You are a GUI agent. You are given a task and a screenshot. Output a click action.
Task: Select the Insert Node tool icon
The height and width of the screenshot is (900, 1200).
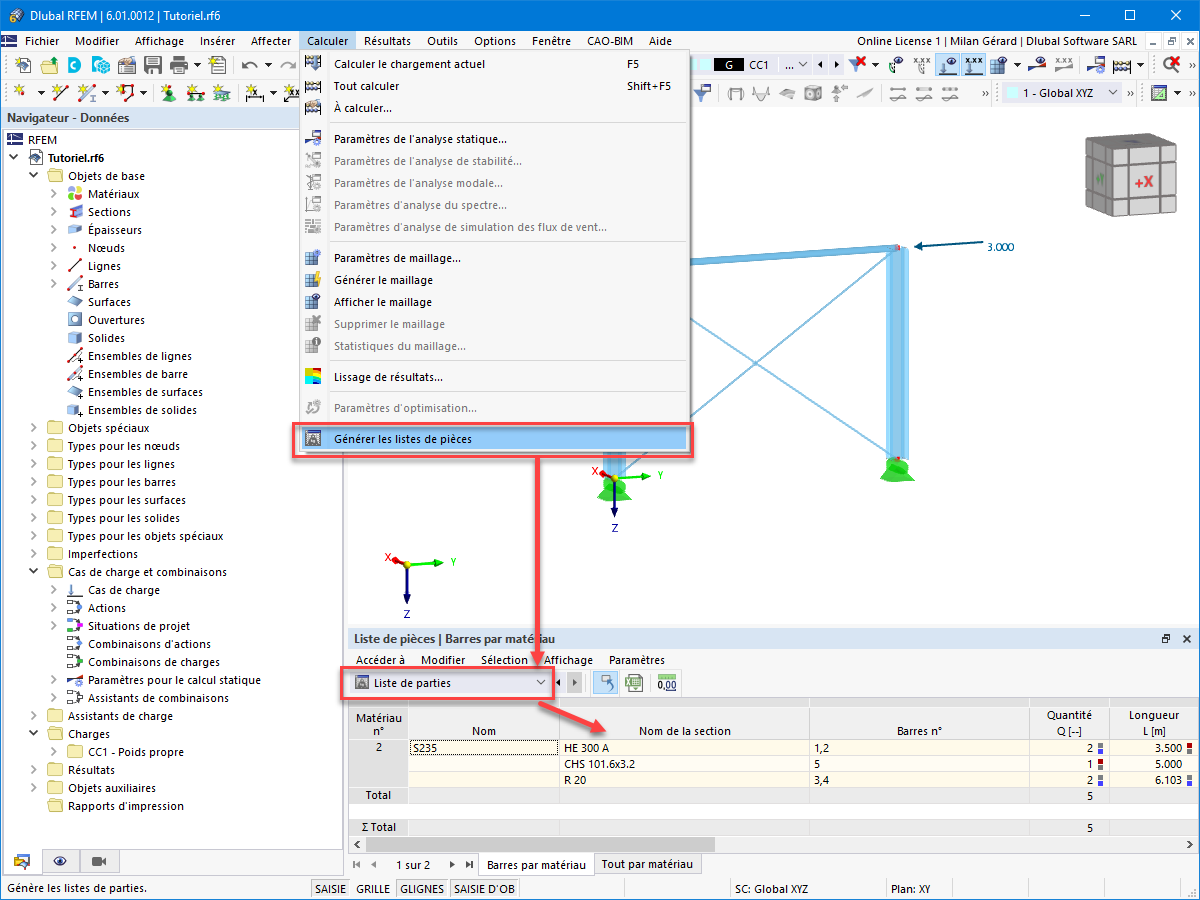click(20, 91)
